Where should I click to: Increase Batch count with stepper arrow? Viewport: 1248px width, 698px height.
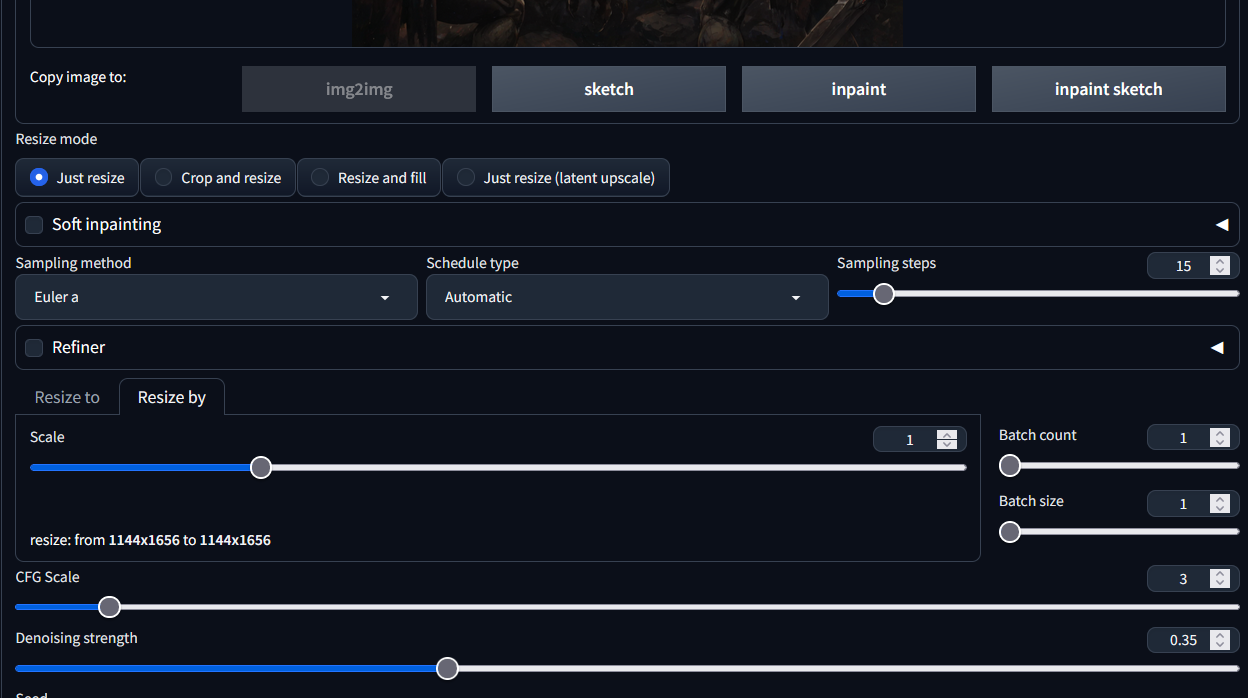pyautogui.click(x=1219, y=433)
